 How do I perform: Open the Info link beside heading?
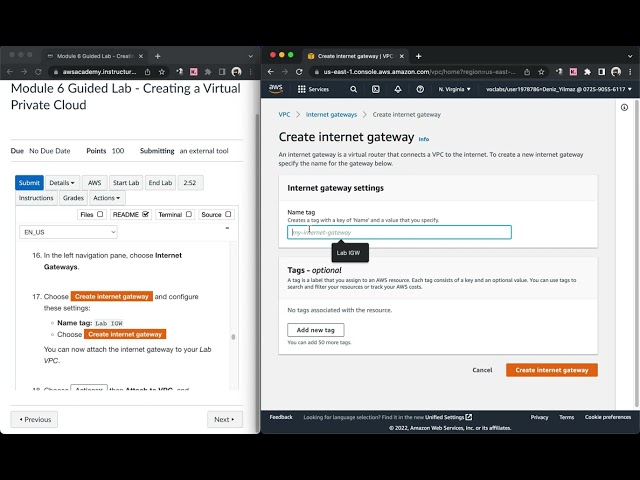coord(424,139)
